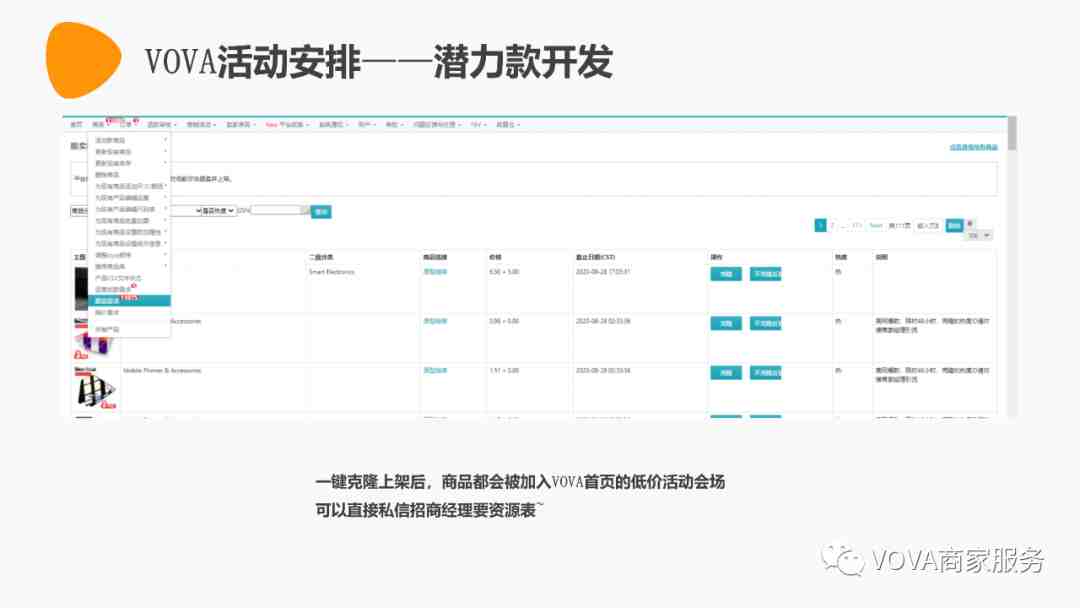The image size is (1080, 608).
Task: Click the vertical scrollbar thumb of the embedded page
Action: [1012, 134]
